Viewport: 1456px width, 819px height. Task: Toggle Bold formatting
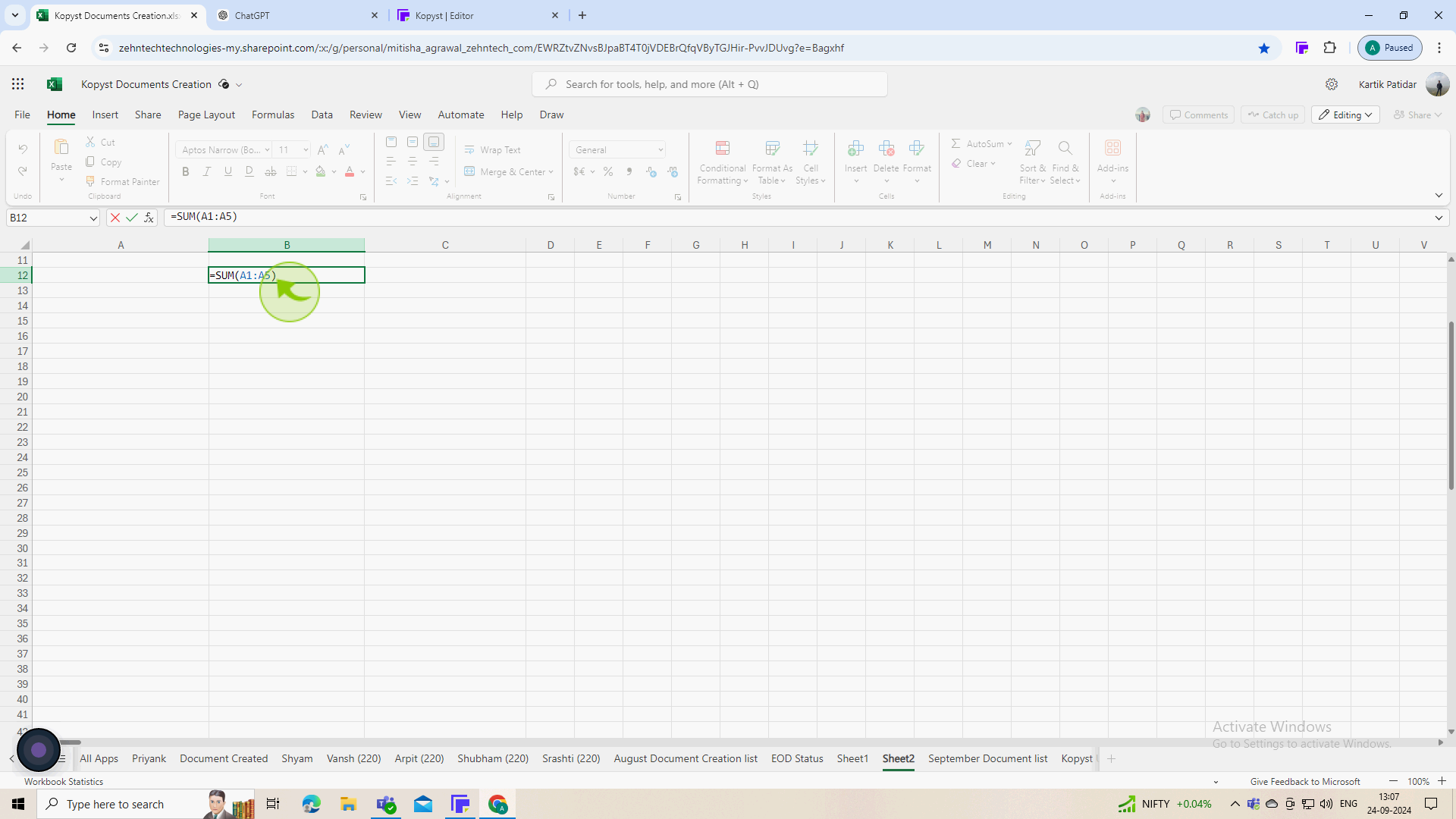[x=185, y=172]
